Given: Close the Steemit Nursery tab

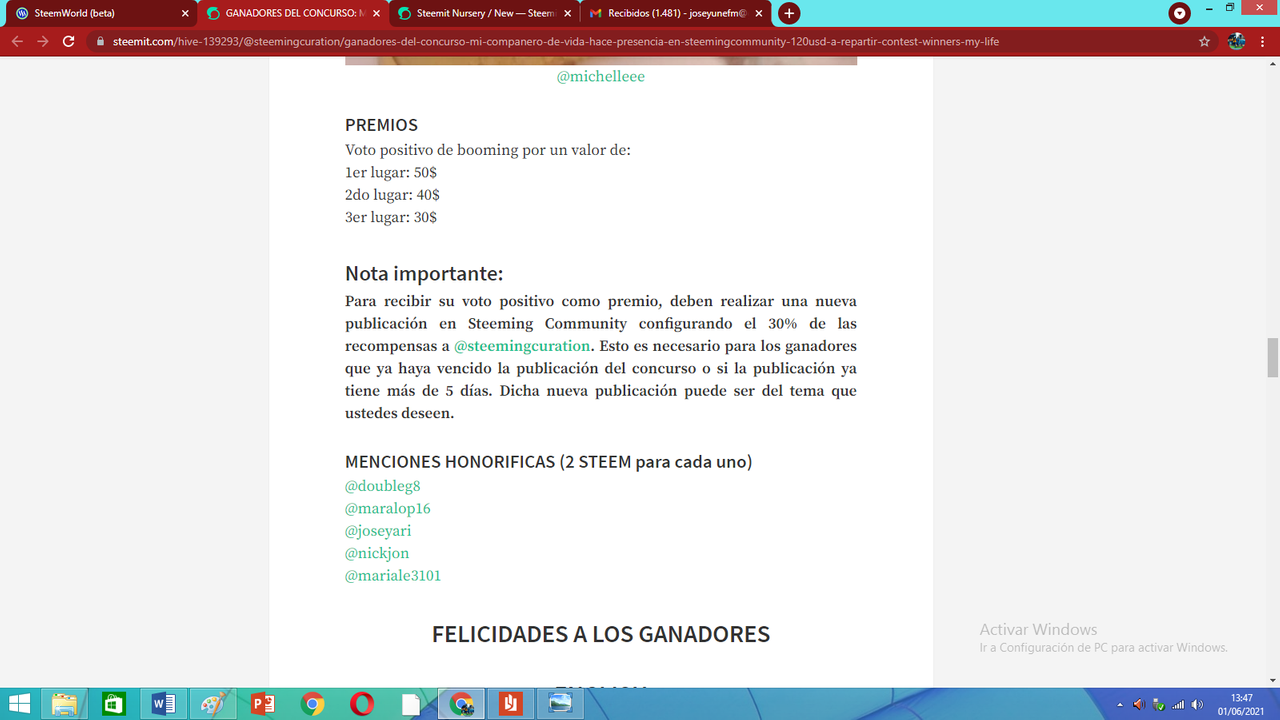Looking at the screenshot, I should [x=569, y=14].
